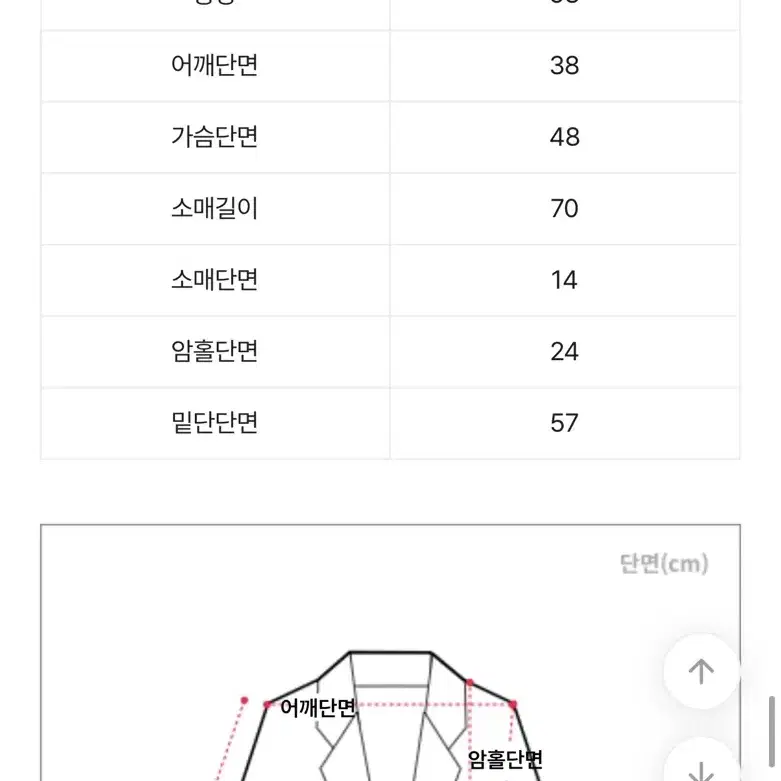Click the value 57 for hem width

(564, 423)
